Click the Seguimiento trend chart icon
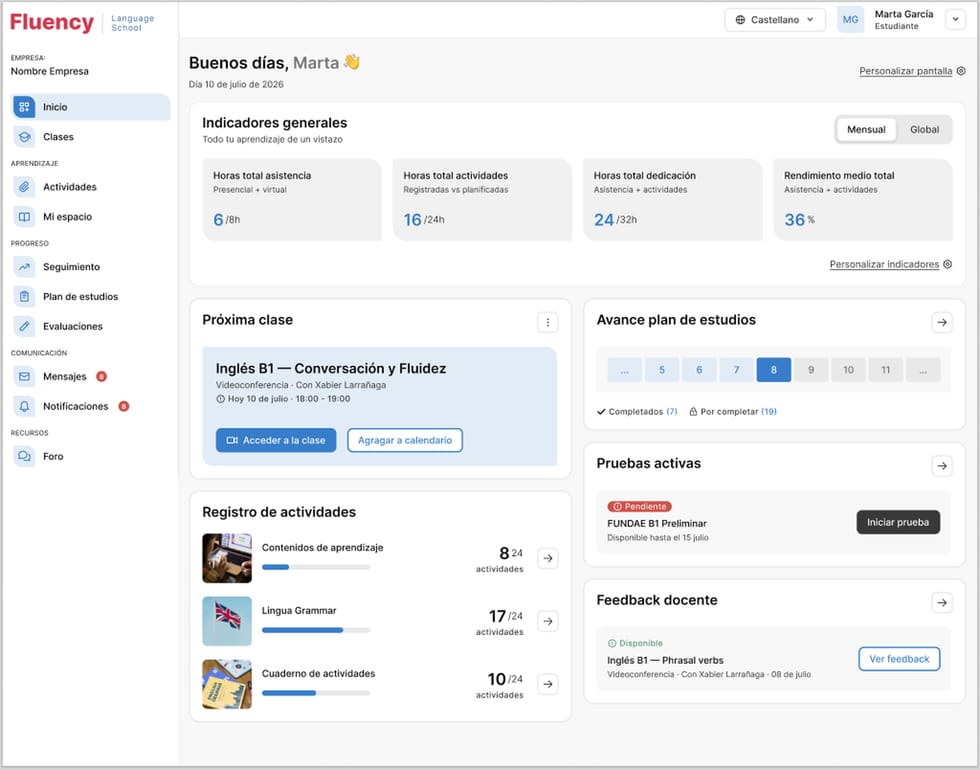 click(24, 267)
